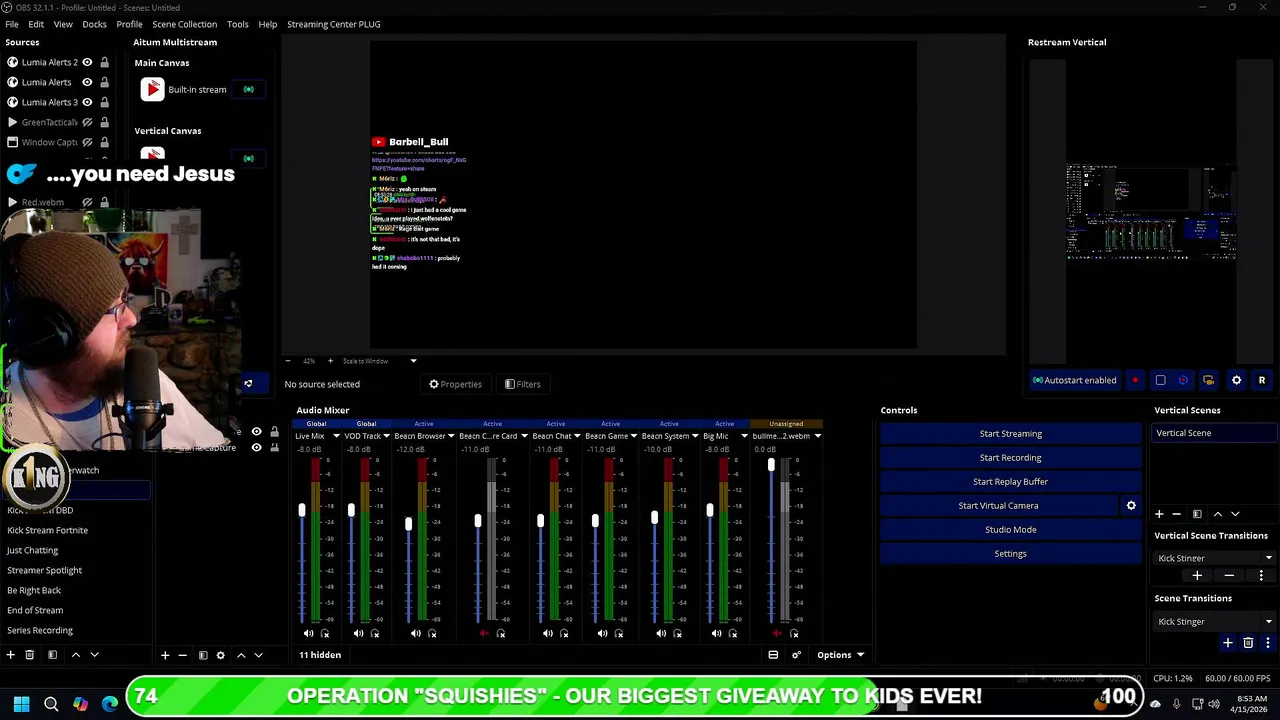This screenshot has width=1280, height=720.
Task: Unlock the Lumia Alerts 2 source
Action: [x=104, y=62]
